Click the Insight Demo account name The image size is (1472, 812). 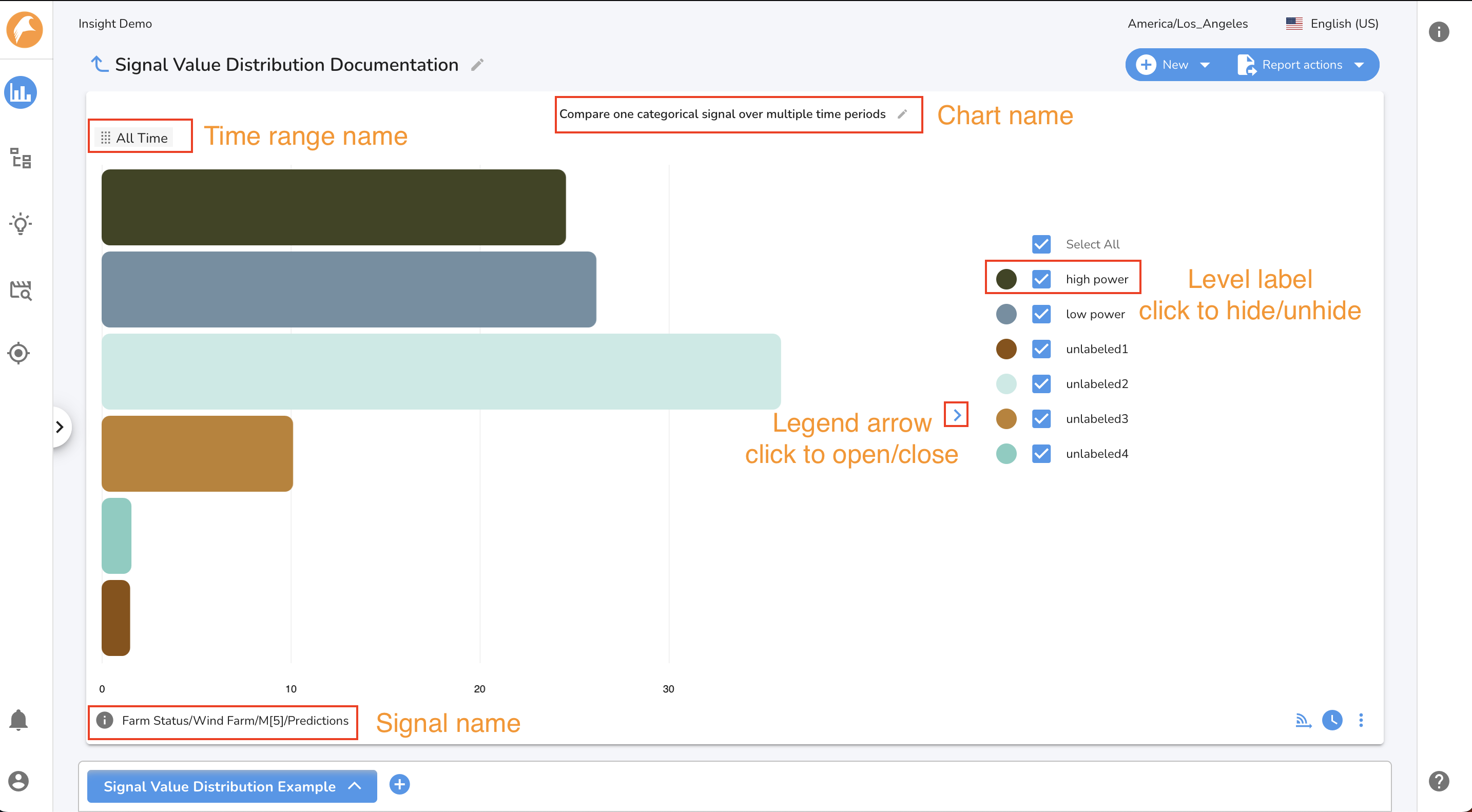click(x=115, y=24)
